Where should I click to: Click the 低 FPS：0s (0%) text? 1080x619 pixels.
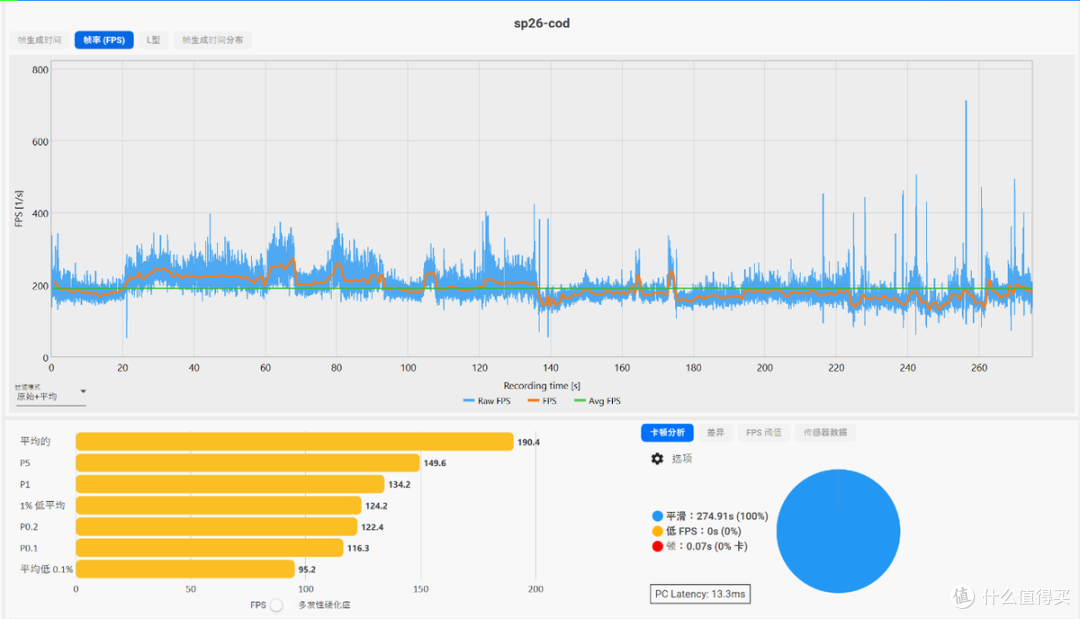(x=703, y=531)
